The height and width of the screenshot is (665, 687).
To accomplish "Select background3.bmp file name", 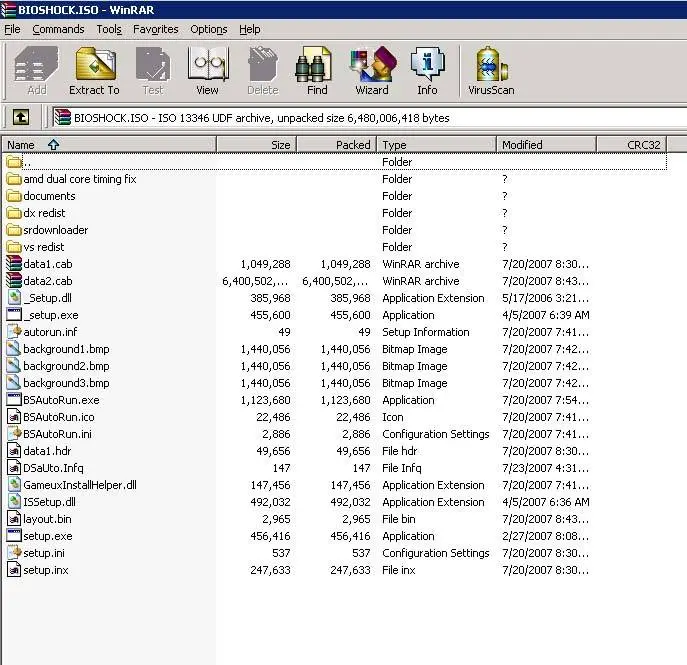I will click(x=66, y=383).
